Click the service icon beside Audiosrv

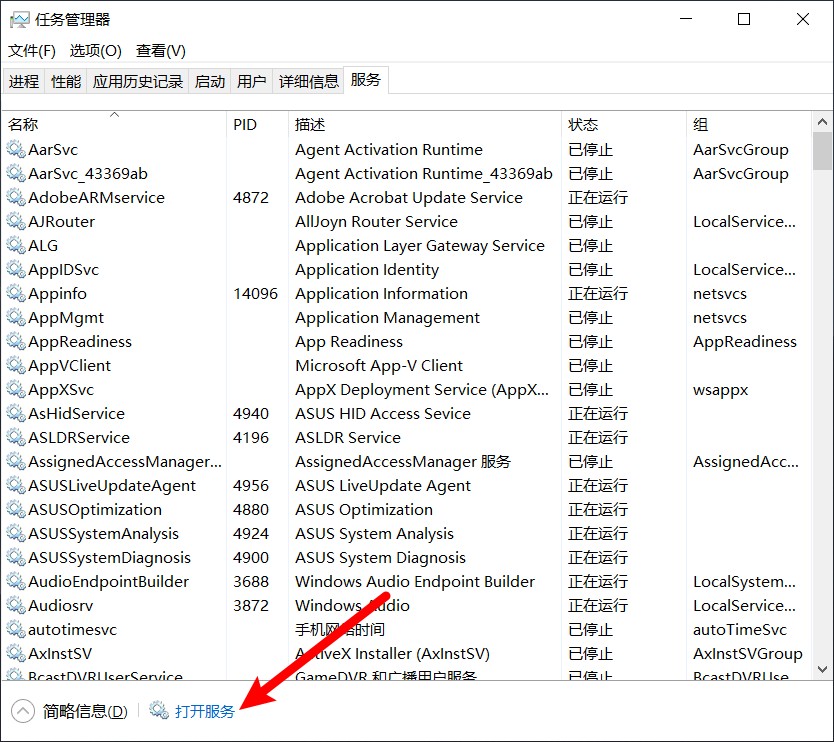pyautogui.click(x=17, y=605)
